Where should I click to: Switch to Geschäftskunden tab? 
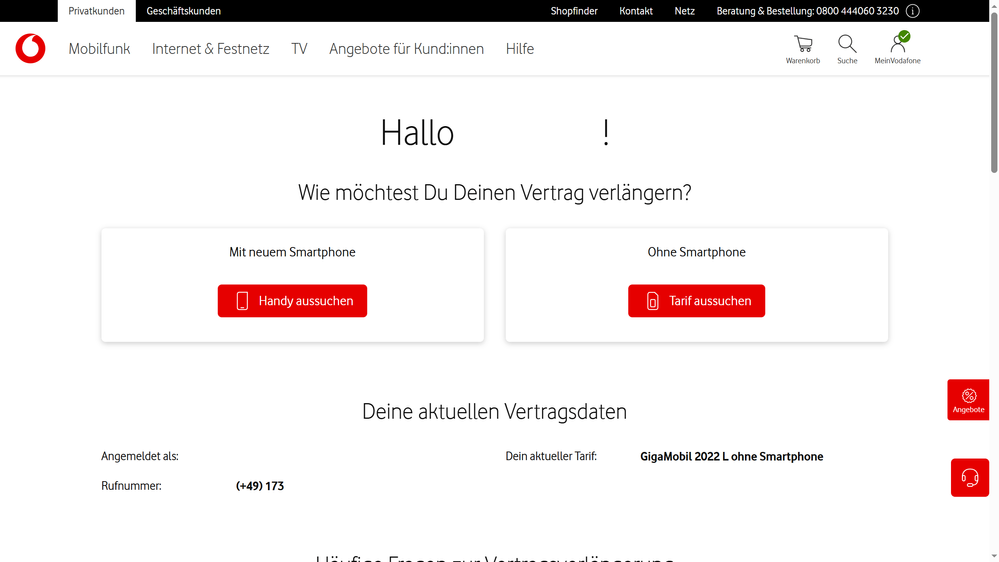click(183, 11)
